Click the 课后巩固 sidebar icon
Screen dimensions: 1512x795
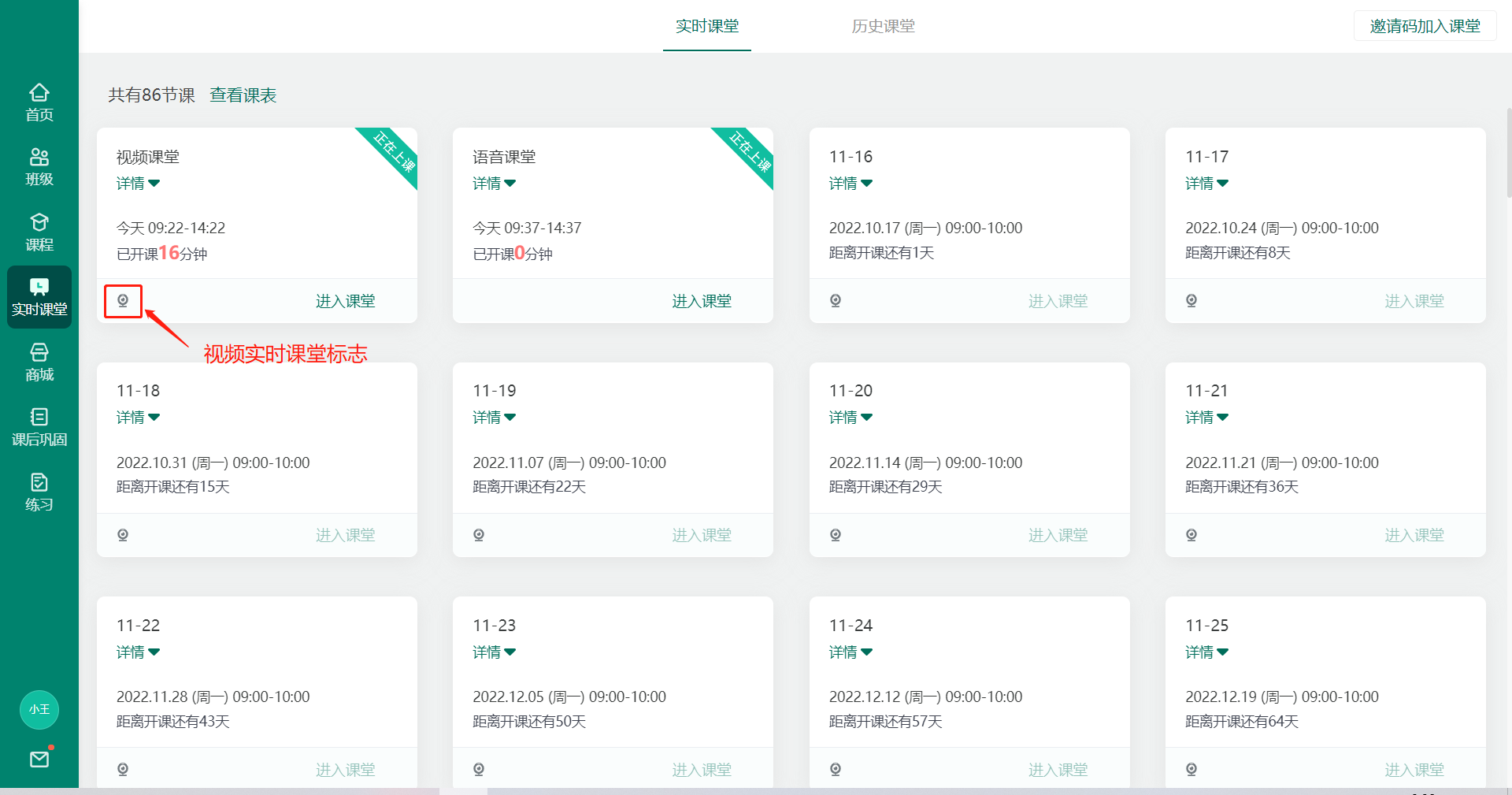click(39, 426)
